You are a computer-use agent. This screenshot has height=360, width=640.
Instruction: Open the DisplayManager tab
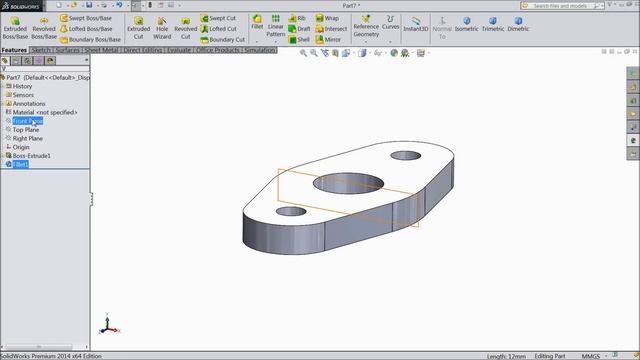pyautogui.click(x=50, y=60)
